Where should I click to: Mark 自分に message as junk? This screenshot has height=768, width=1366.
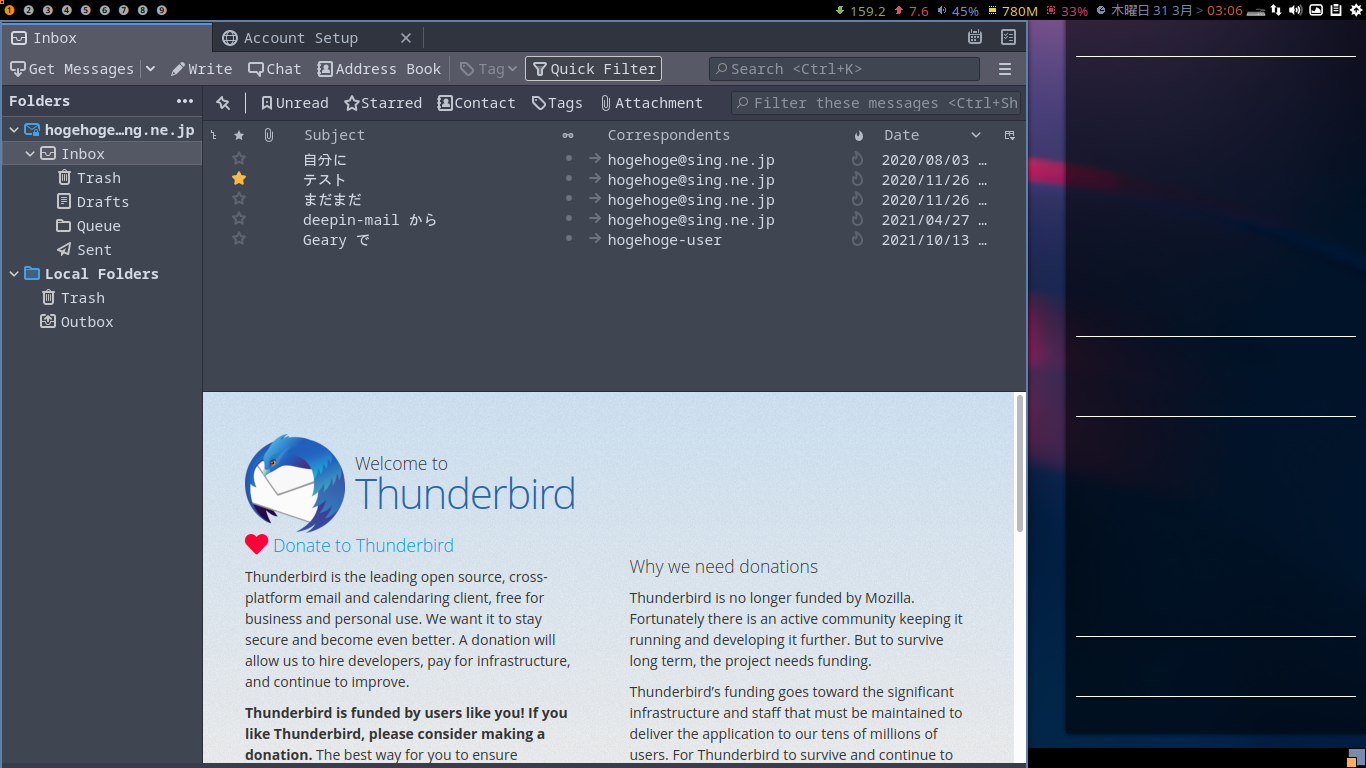(x=857, y=159)
